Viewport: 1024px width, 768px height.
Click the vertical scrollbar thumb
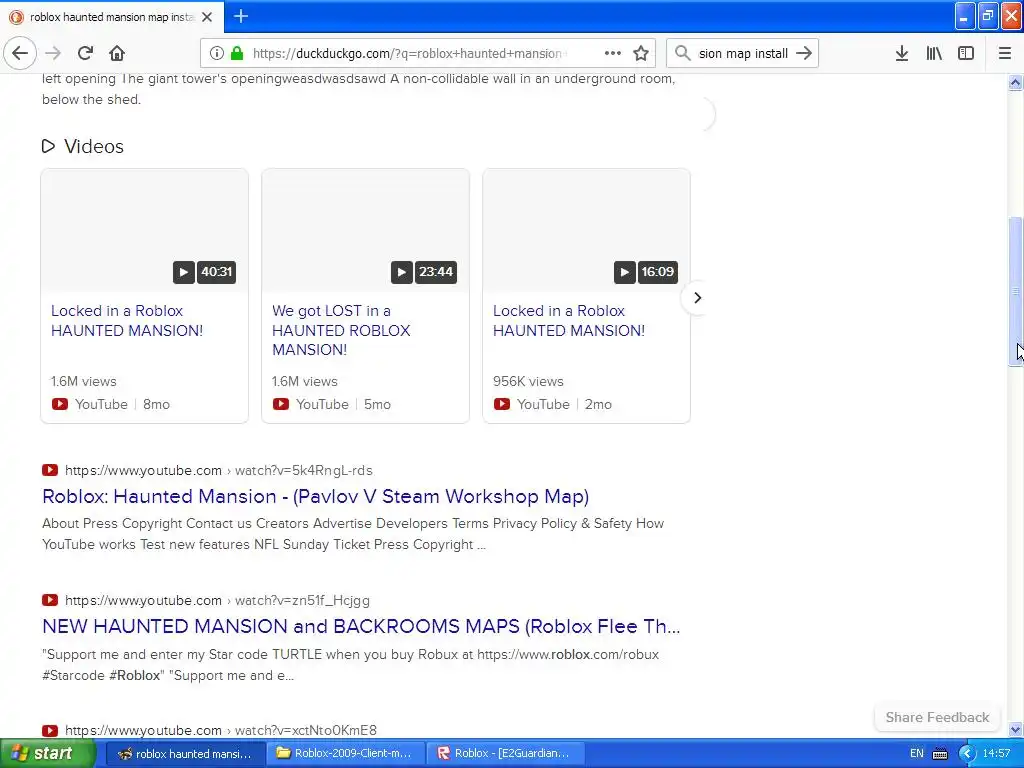[1015, 291]
